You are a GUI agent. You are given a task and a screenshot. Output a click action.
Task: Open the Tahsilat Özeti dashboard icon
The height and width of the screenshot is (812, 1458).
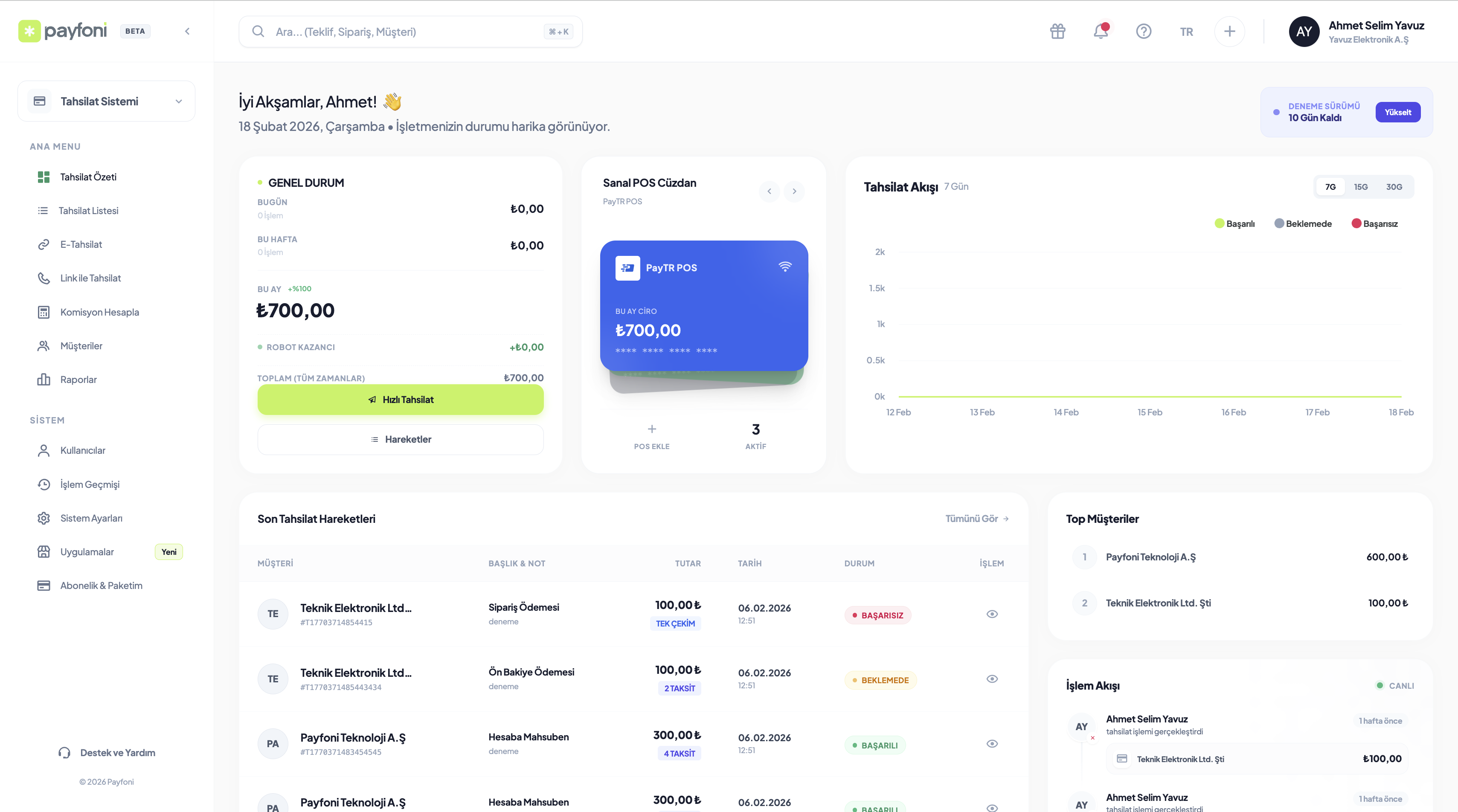pos(44,177)
